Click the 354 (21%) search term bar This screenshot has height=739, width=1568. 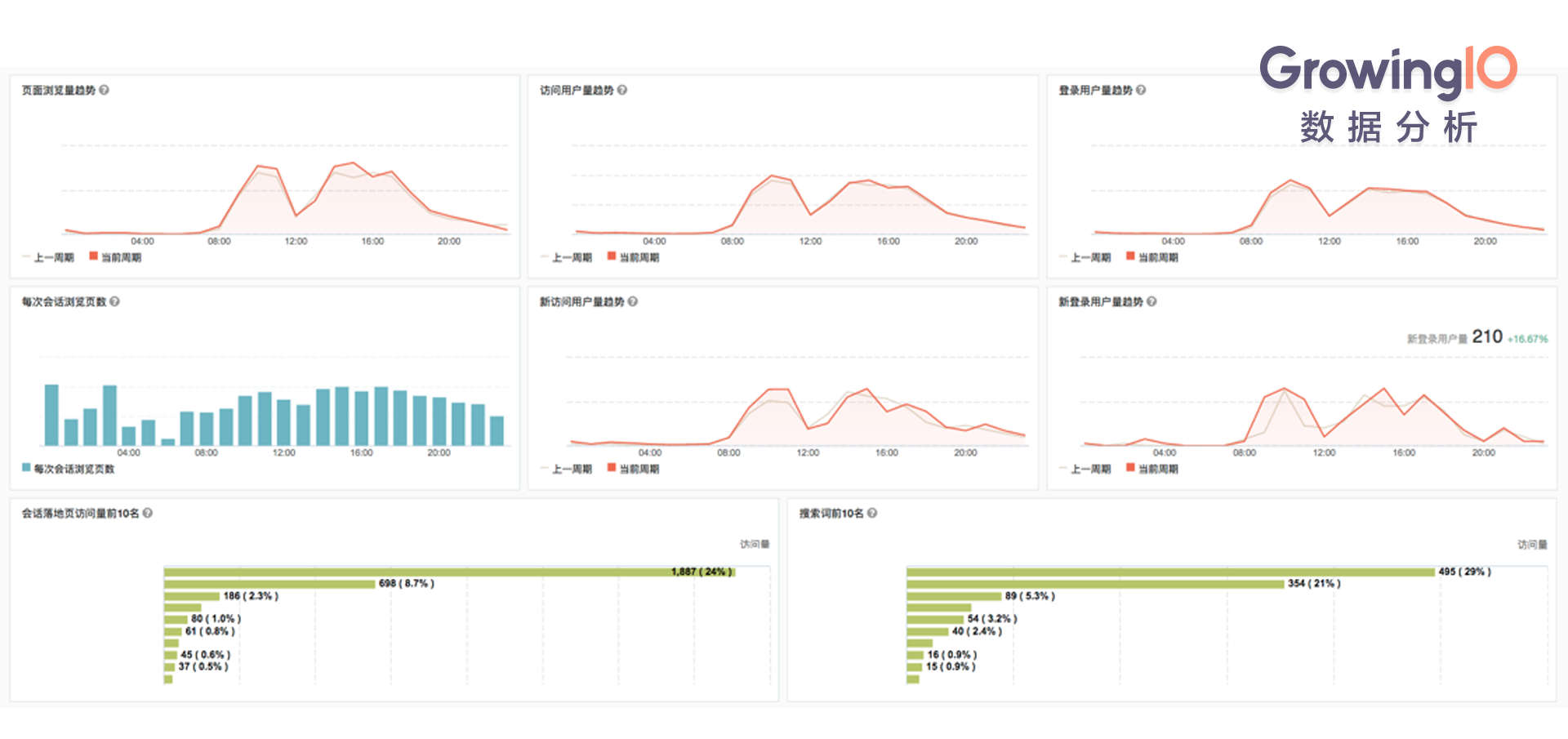1095,584
